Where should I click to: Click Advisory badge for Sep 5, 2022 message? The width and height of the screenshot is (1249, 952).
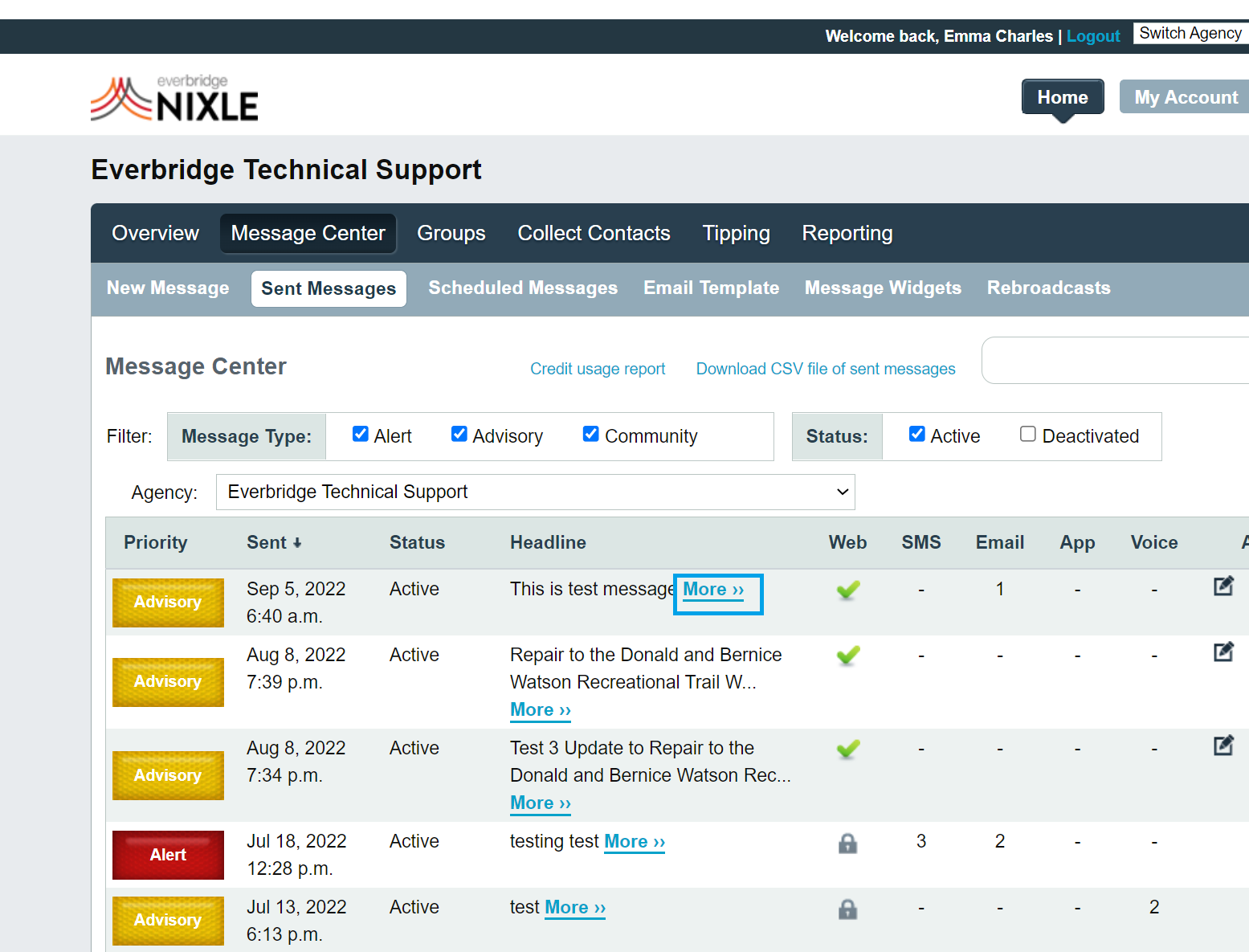(168, 603)
